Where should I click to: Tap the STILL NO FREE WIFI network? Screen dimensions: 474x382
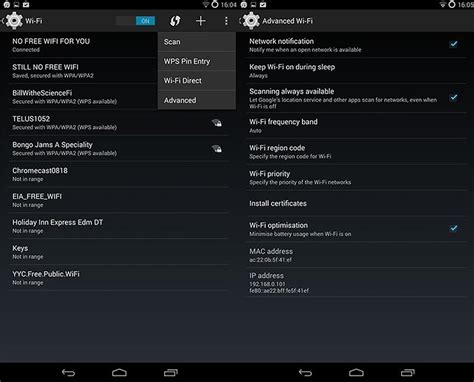pyautogui.click(x=83, y=71)
